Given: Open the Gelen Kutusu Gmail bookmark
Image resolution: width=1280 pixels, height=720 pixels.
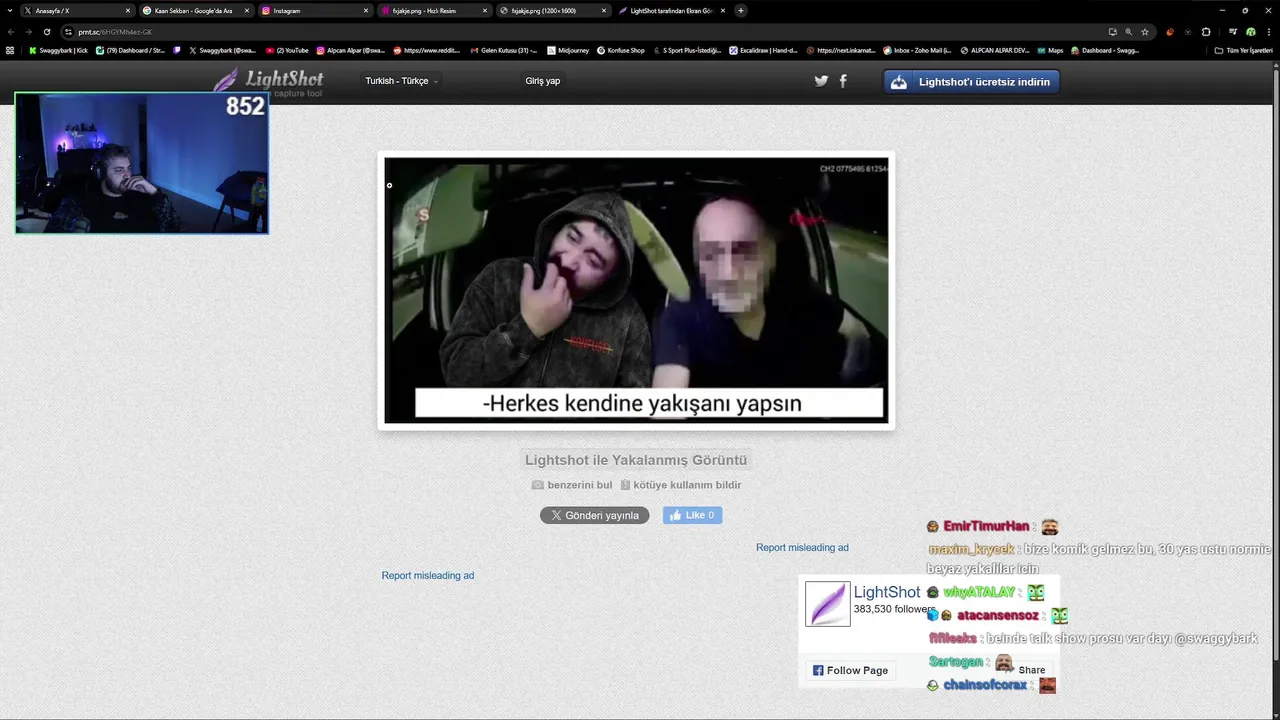Looking at the screenshot, I should pyautogui.click(x=503, y=50).
